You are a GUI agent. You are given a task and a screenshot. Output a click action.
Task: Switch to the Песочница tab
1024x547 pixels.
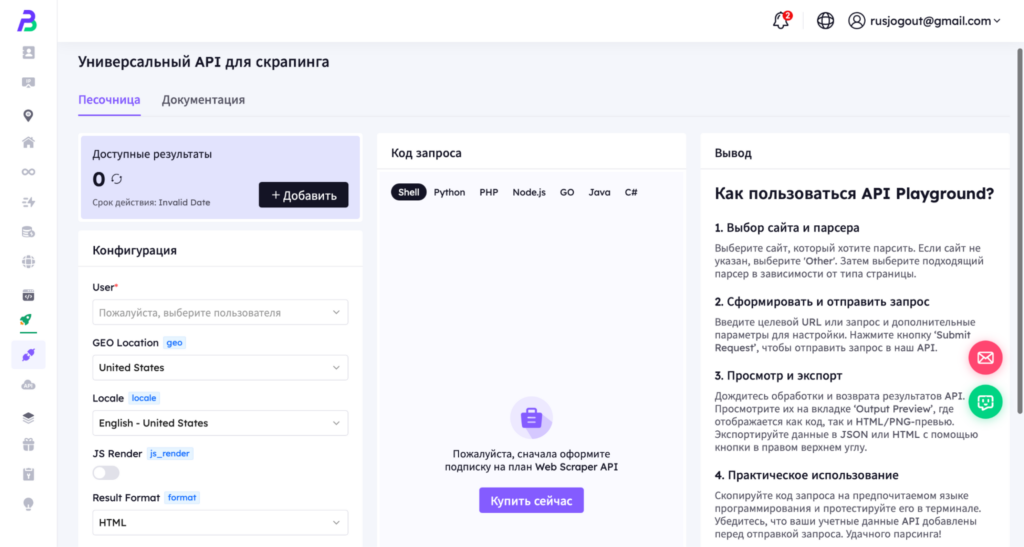(x=109, y=100)
